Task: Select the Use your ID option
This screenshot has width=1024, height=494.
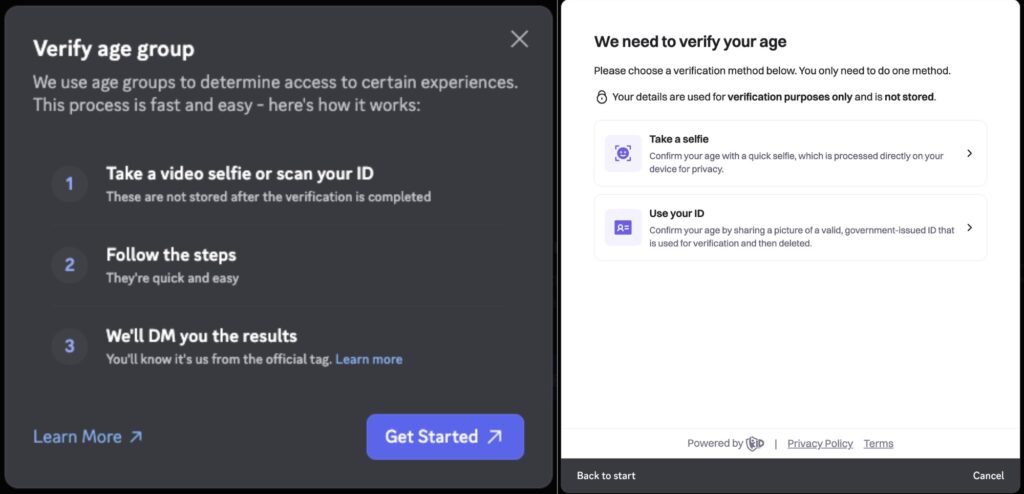Action: pos(790,228)
